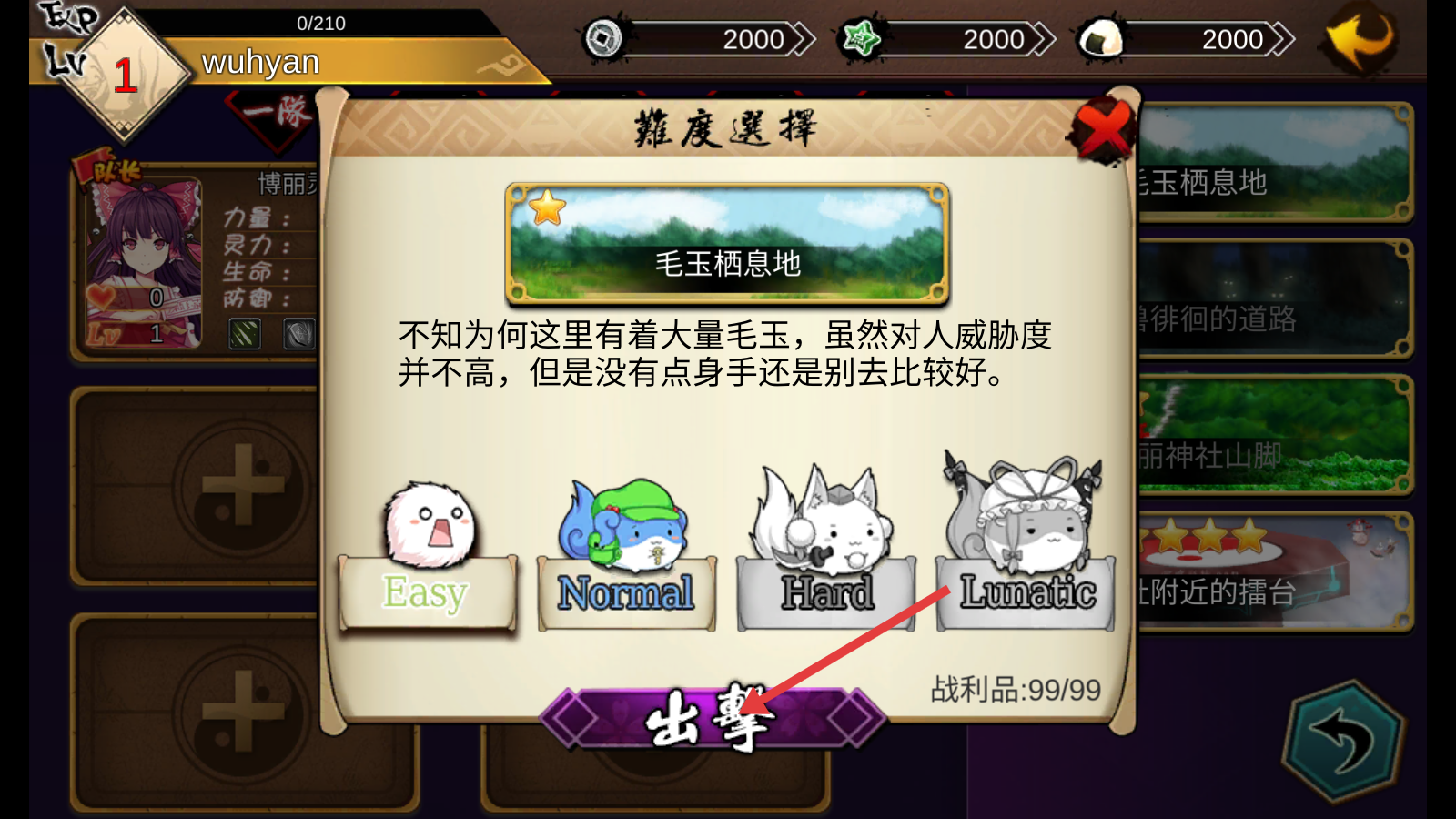The image size is (1456, 819).
Task: Close the difficulty selection dialog
Action: pos(1102,129)
